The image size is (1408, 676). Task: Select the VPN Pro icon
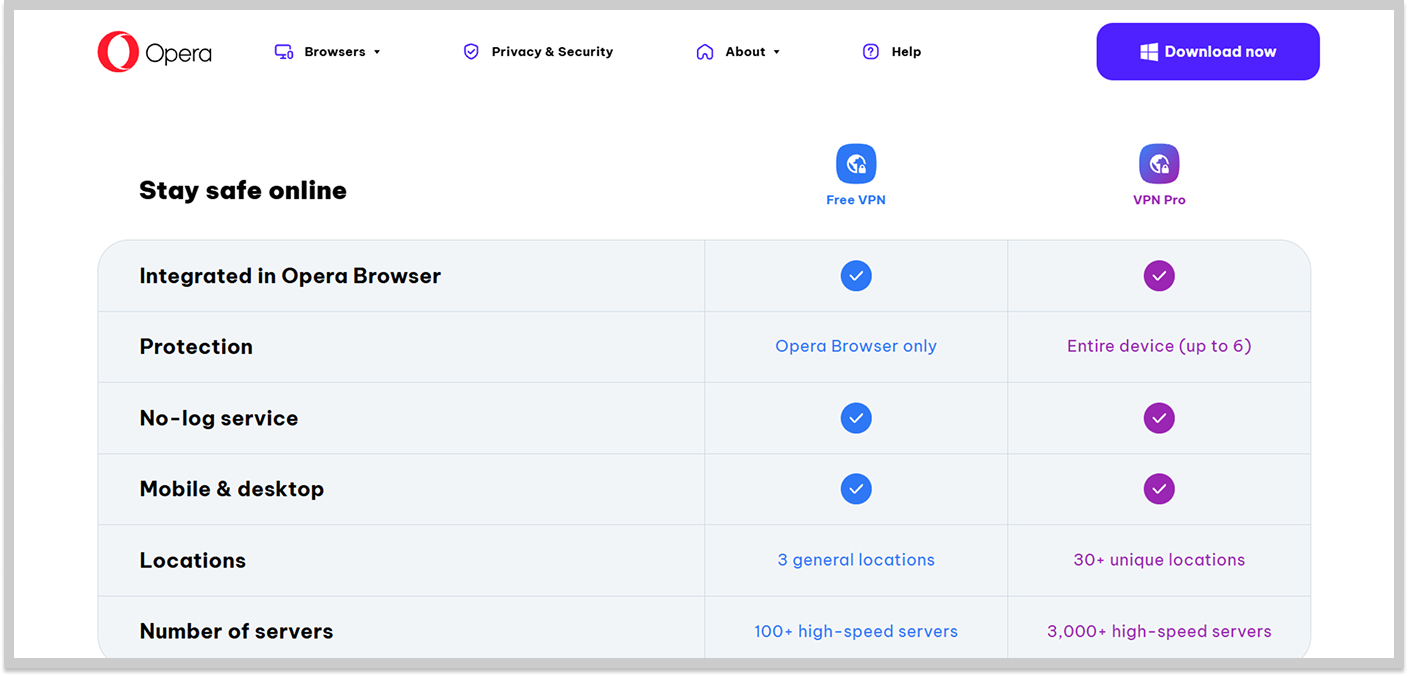click(x=1159, y=162)
